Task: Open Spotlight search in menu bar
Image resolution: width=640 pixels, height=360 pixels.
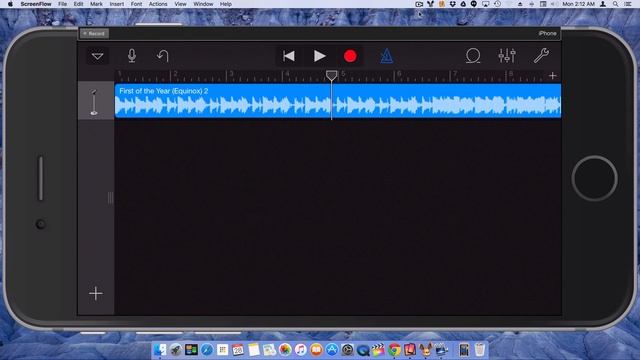Action: pyautogui.click(x=616, y=4)
